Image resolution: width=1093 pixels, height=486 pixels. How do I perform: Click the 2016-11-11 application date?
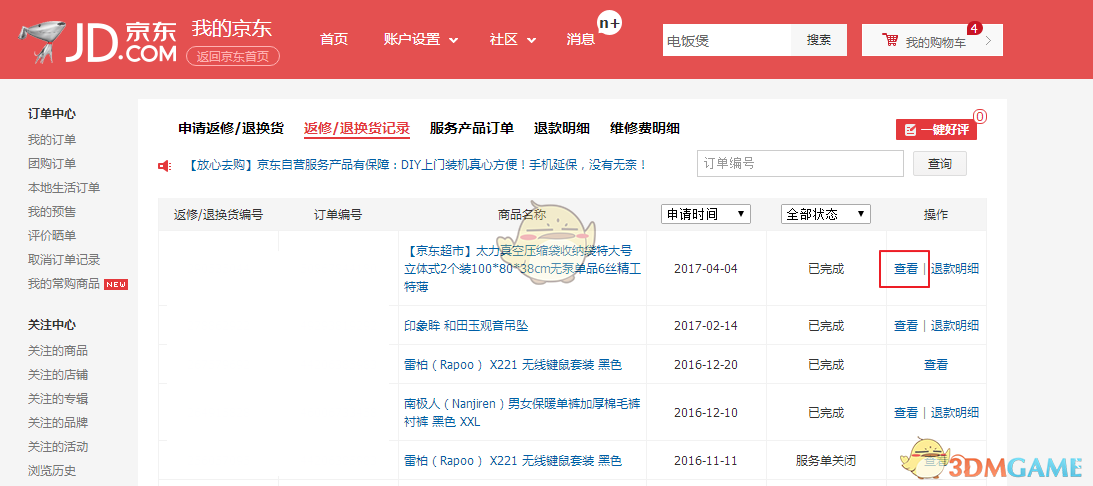(705, 461)
